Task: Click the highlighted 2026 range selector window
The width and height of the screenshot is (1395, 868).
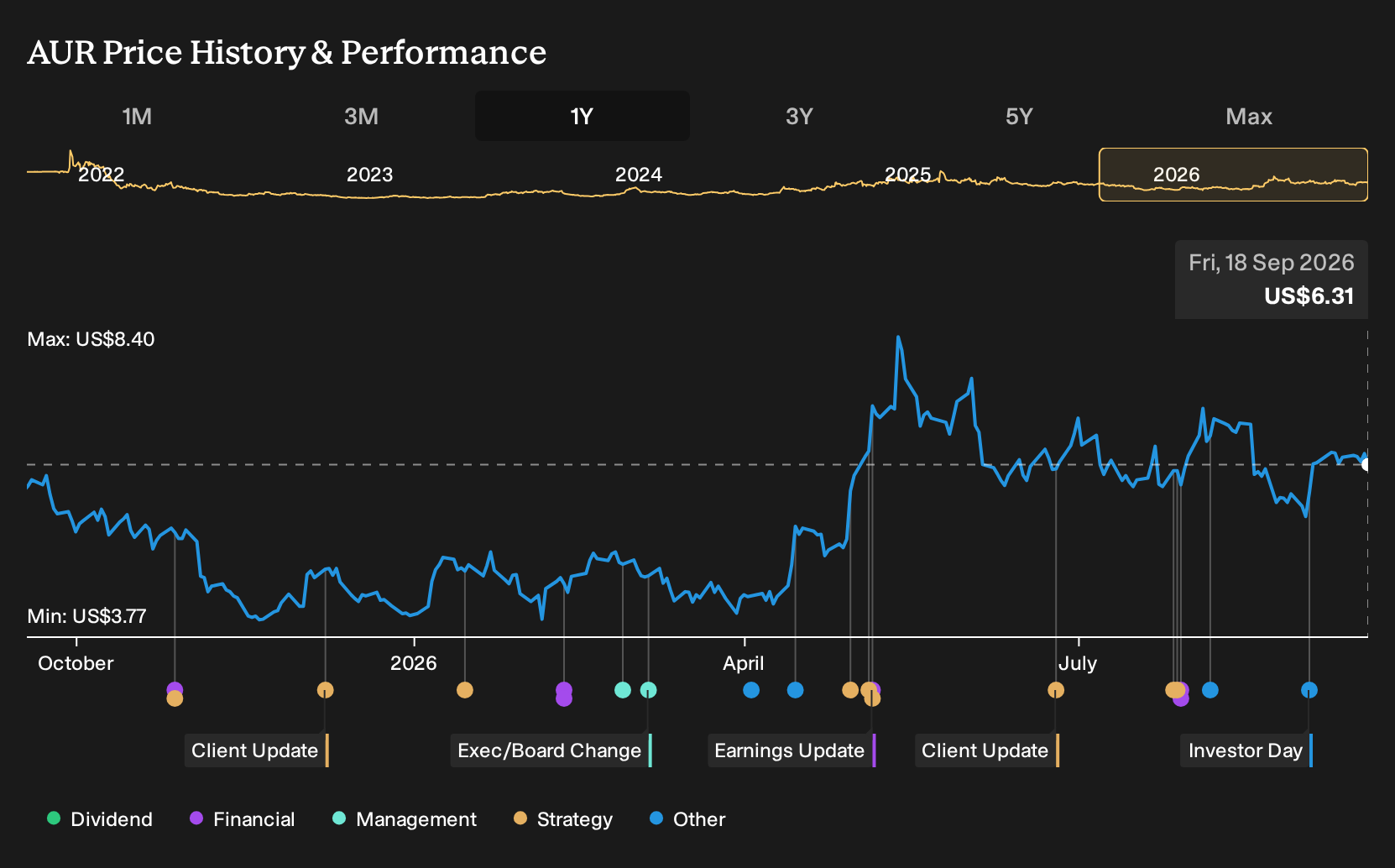Action: (x=1233, y=175)
